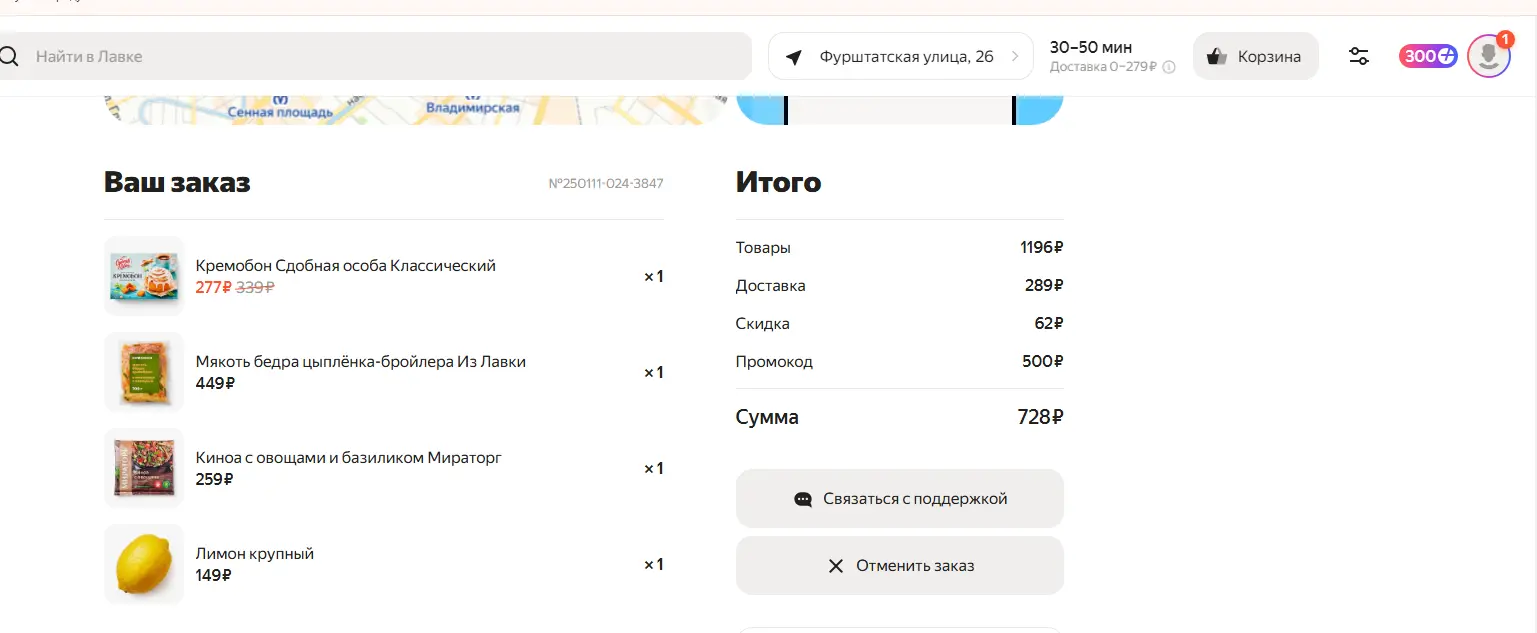The image size is (1537, 633).
Task: Open the Лимон крупный lemon image
Action: click(144, 564)
